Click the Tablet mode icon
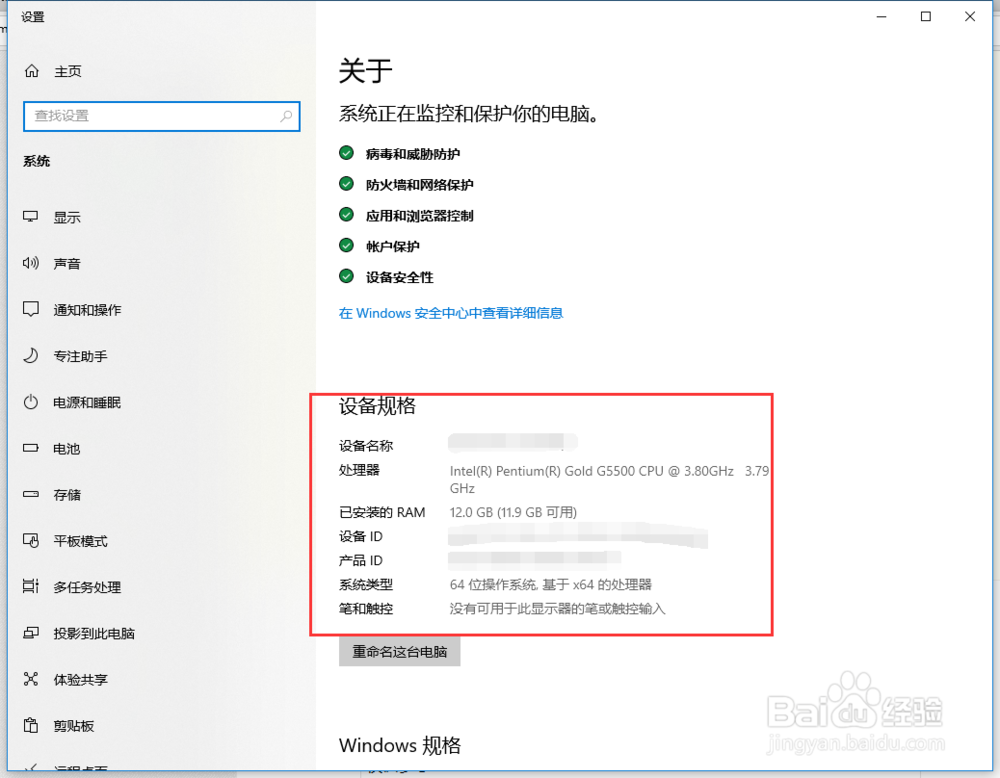Viewport: 1000px width, 778px height. (31, 541)
